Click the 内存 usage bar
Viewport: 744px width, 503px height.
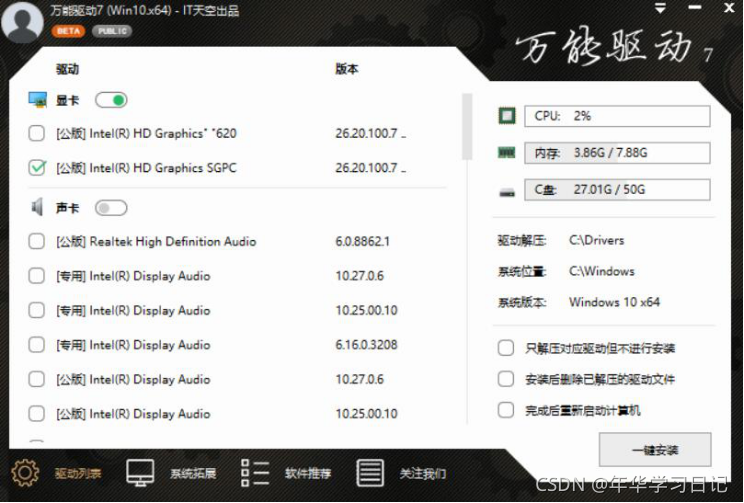point(617,153)
